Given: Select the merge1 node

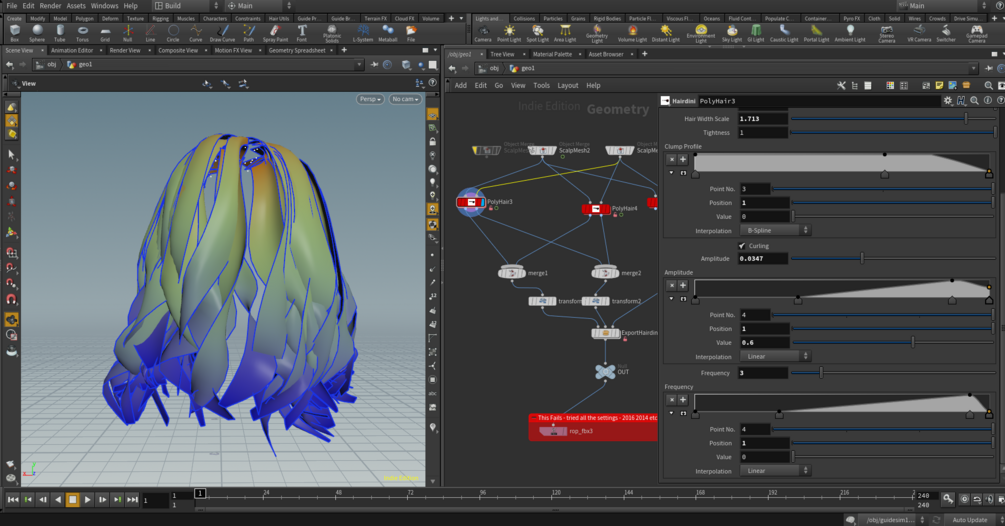Looking at the screenshot, I should [x=511, y=273].
